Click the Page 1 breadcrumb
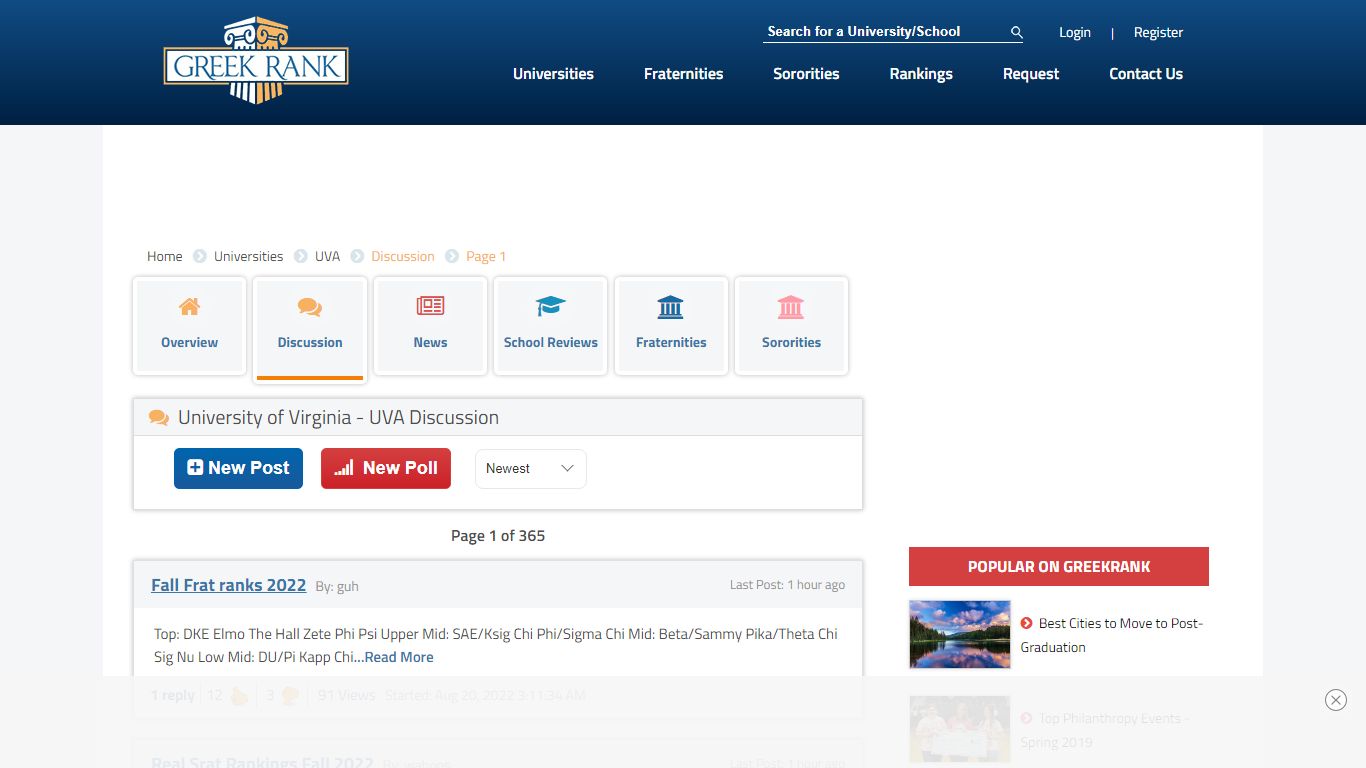This screenshot has height=768, width=1366. tap(486, 256)
